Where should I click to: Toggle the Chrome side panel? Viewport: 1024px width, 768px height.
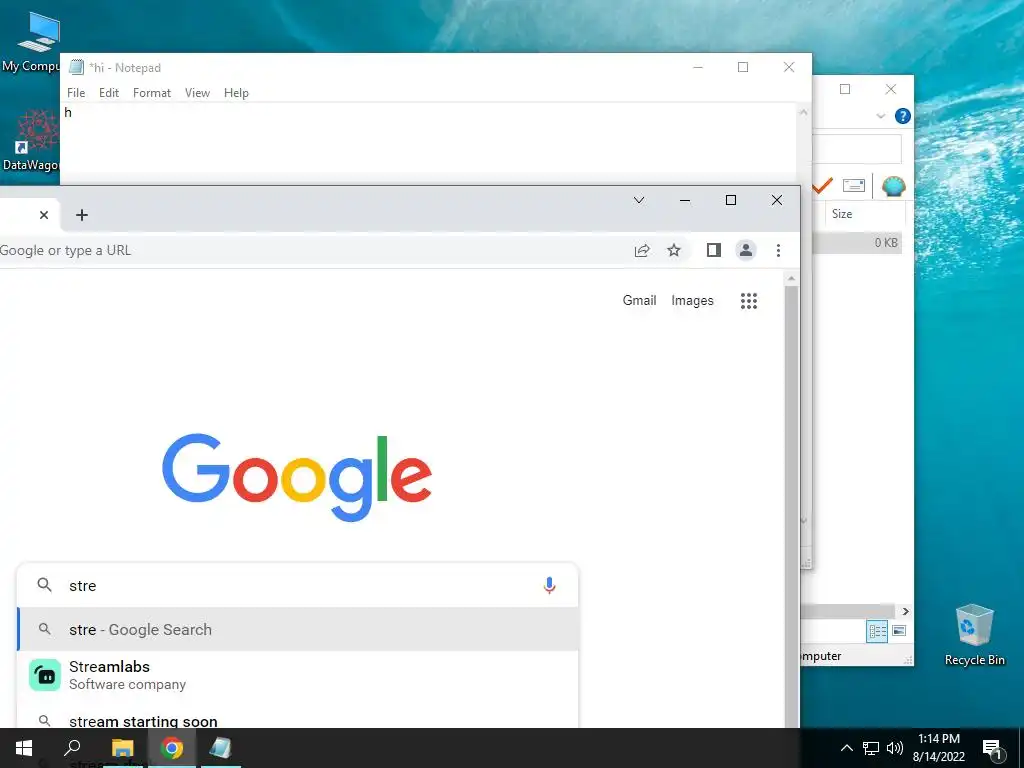(714, 250)
